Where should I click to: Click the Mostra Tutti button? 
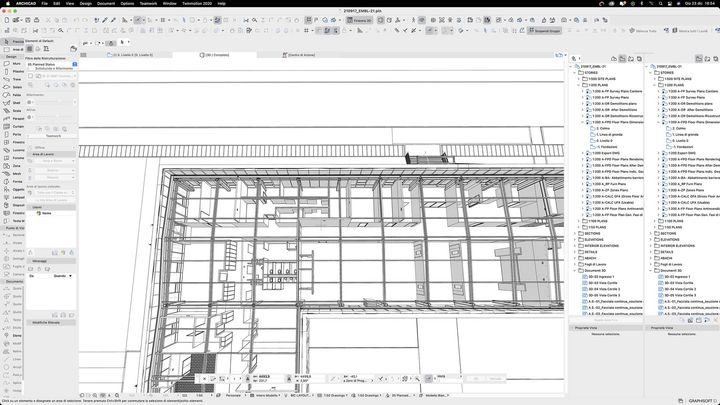(x=643, y=31)
